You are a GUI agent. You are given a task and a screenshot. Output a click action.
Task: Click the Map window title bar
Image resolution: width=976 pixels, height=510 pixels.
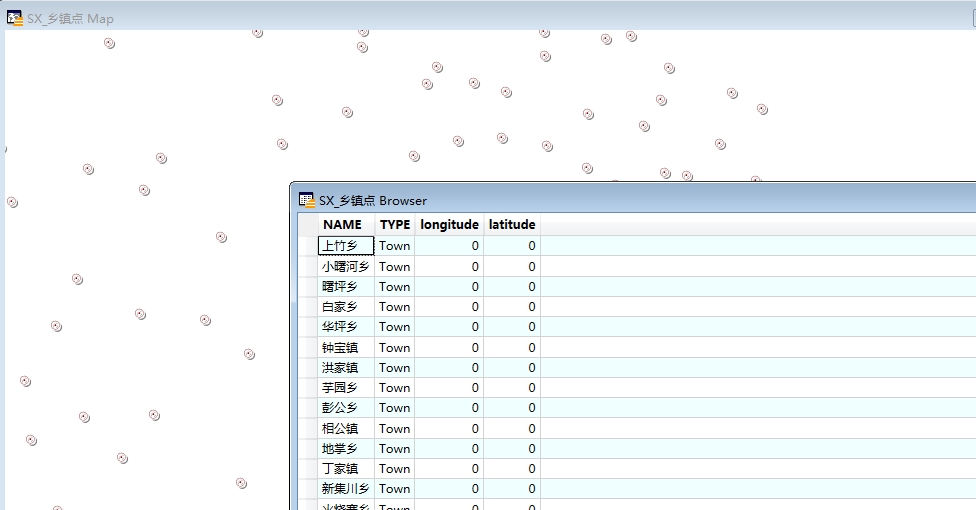click(400, 18)
